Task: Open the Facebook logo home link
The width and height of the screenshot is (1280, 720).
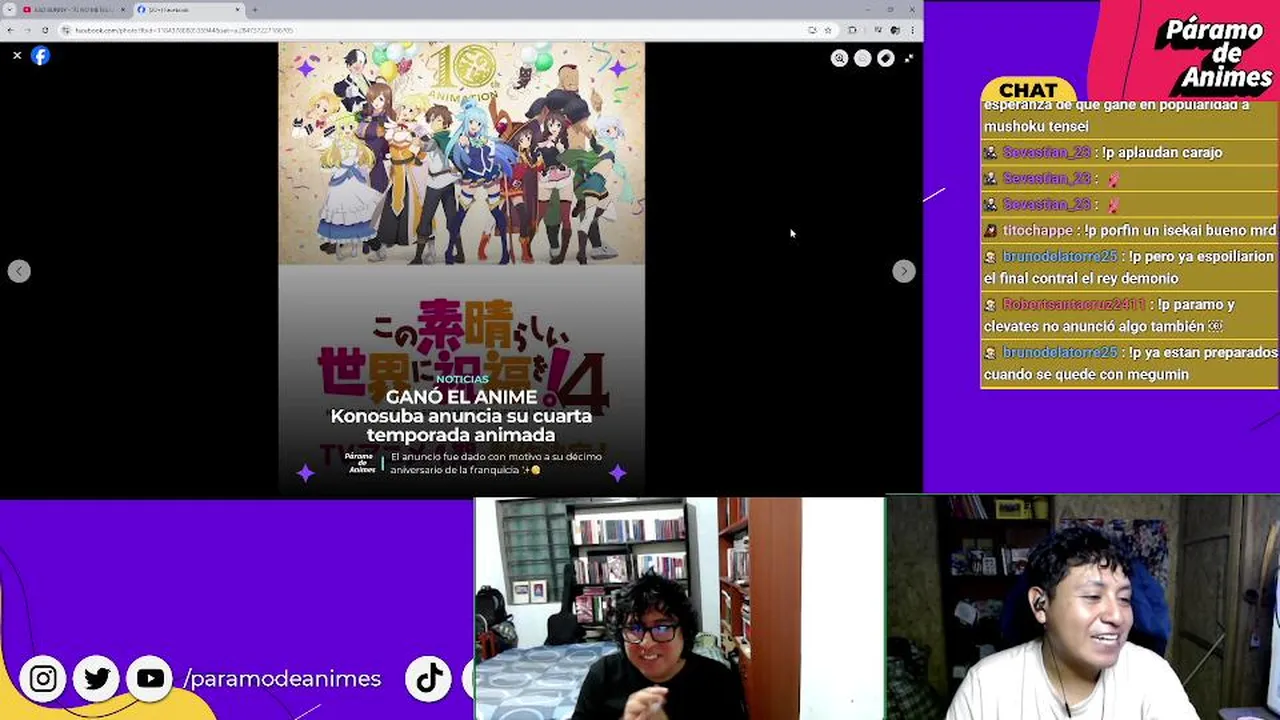Action: pyautogui.click(x=40, y=56)
